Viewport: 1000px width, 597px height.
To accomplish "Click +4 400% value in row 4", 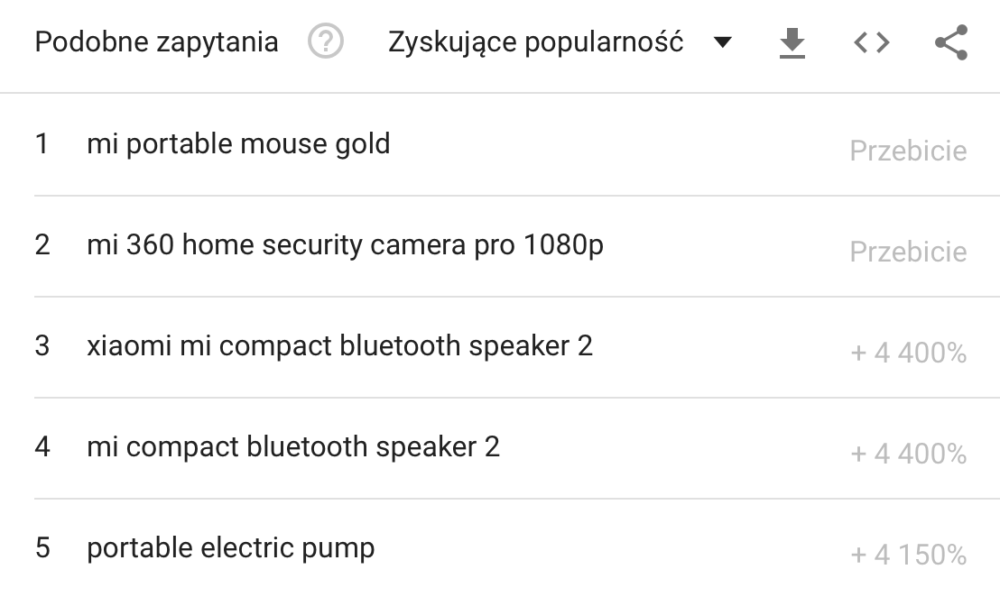I will pyautogui.click(x=909, y=453).
